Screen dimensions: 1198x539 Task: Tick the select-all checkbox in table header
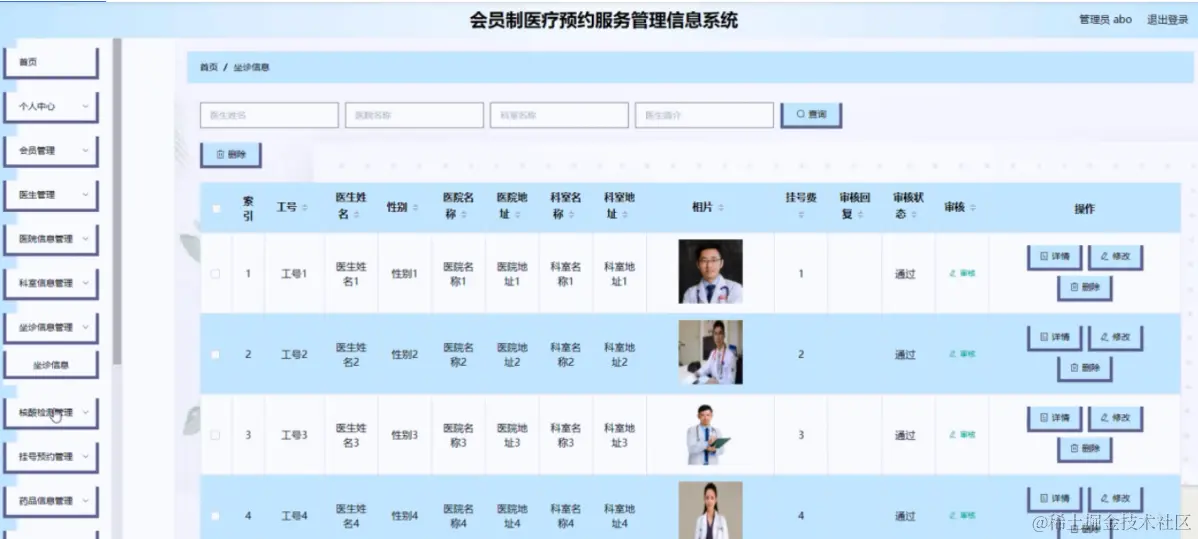(216, 208)
